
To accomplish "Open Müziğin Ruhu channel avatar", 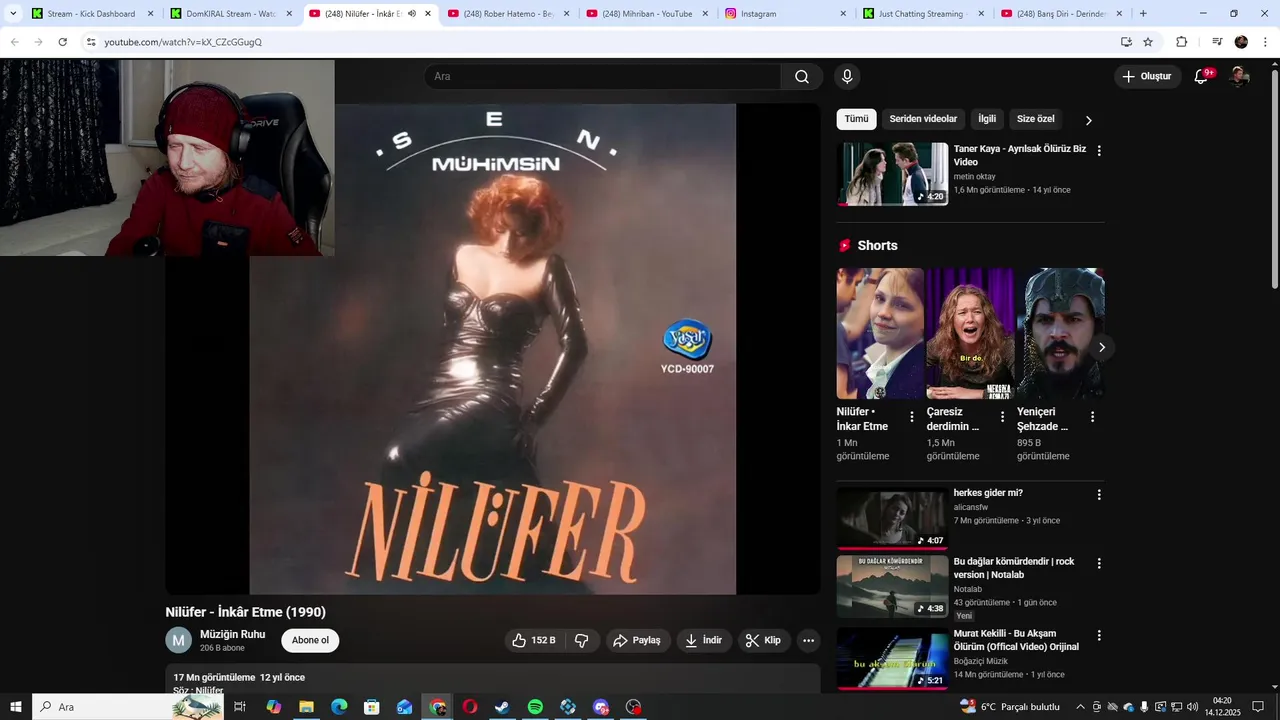I will pyautogui.click(x=178, y=640).
